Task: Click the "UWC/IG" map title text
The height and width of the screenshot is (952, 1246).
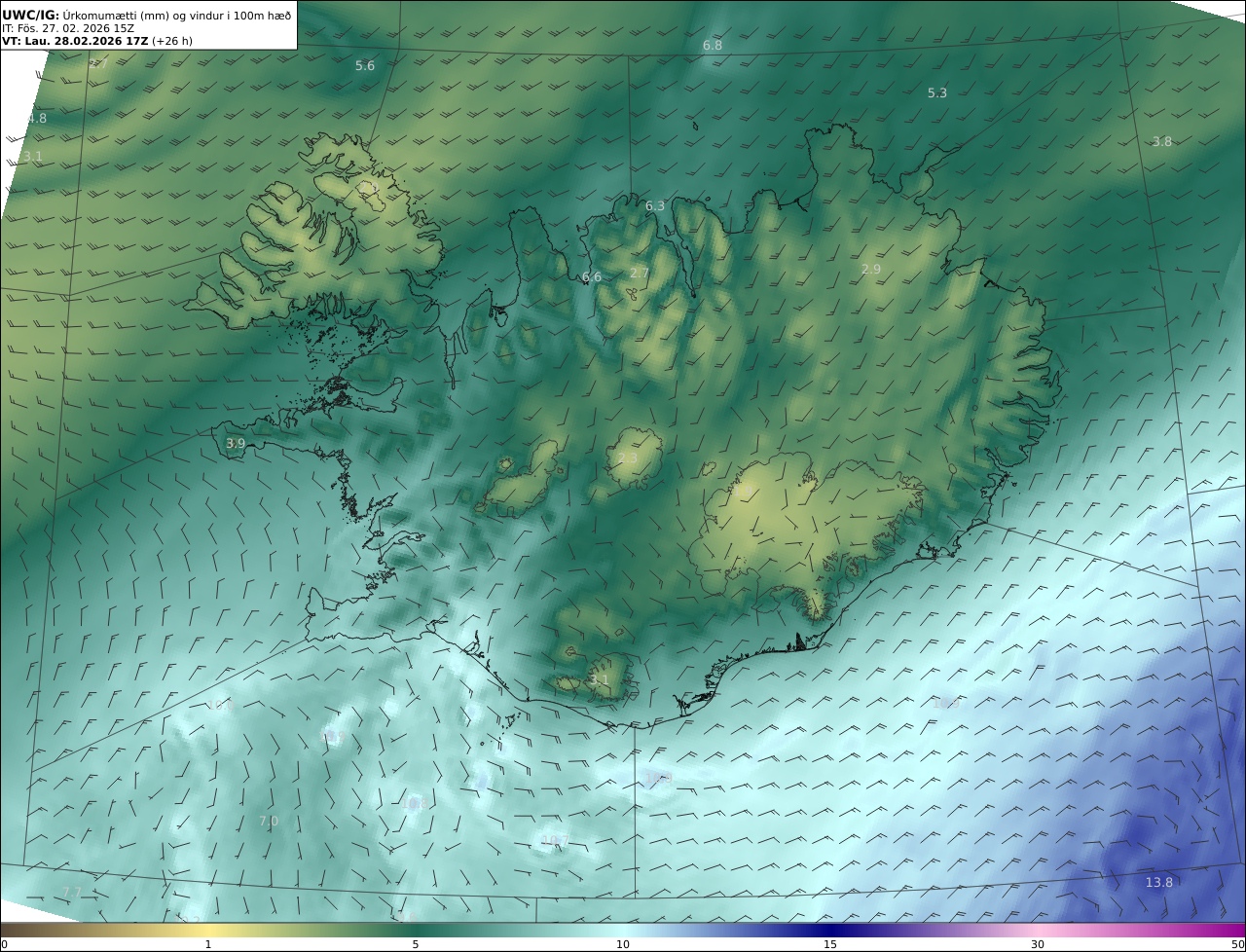Action: tap(31, 15)
